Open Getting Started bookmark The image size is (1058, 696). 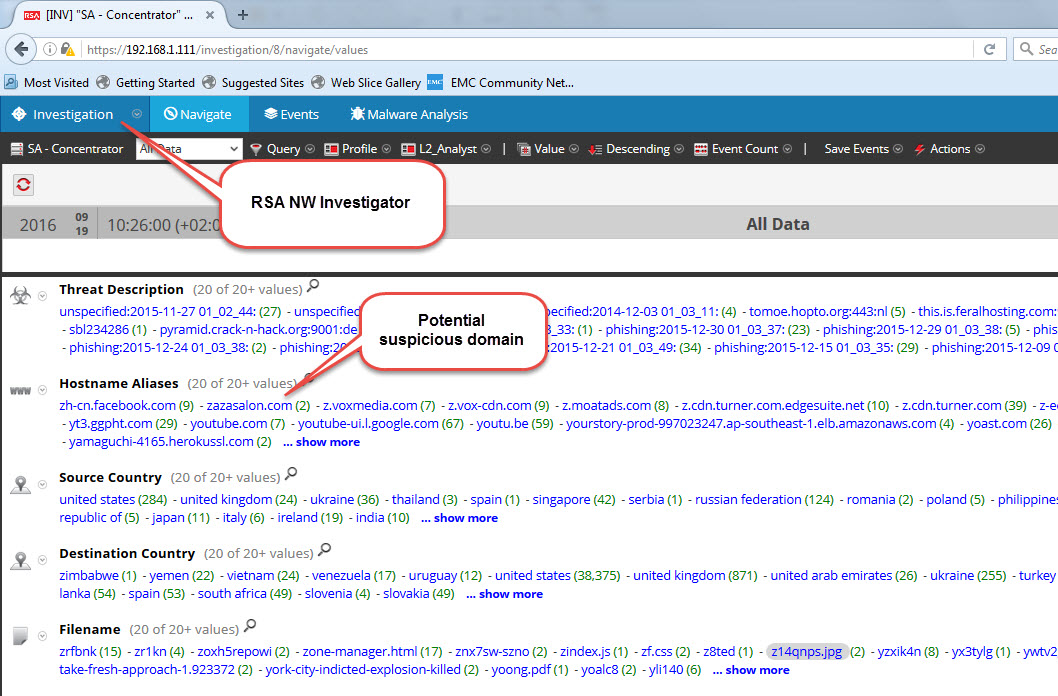click(x=155, y=83)
